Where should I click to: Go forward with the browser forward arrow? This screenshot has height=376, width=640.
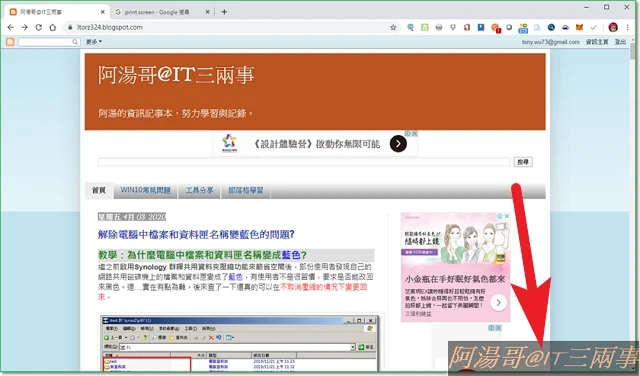tap(24, 27)
